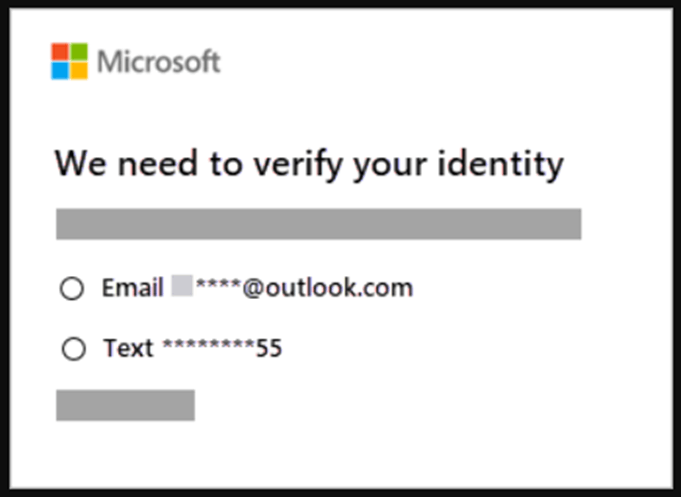
Task: Click the blue square in Microsoft logo
Action: [60, 71]
